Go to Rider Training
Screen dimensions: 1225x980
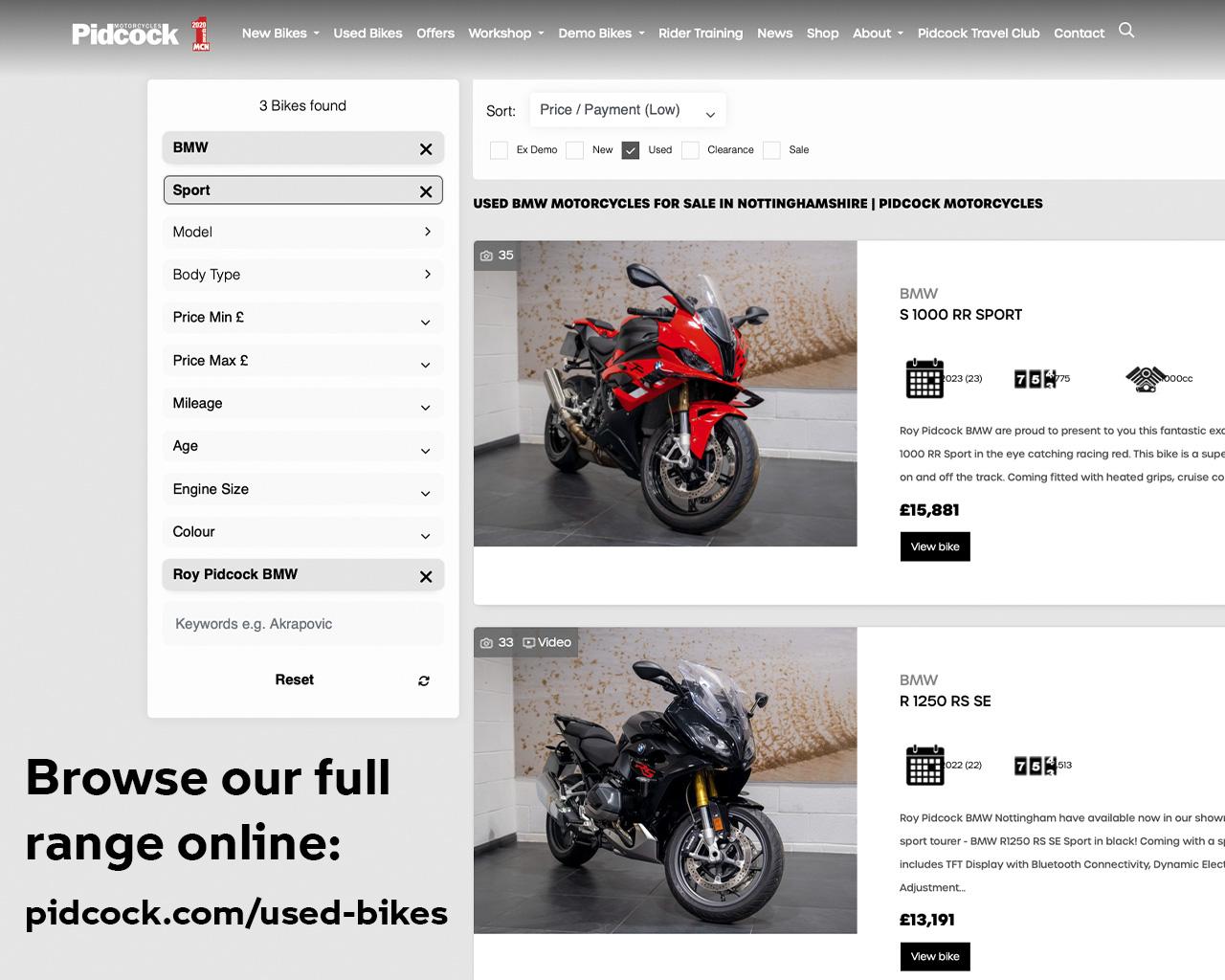click(701, 33)
